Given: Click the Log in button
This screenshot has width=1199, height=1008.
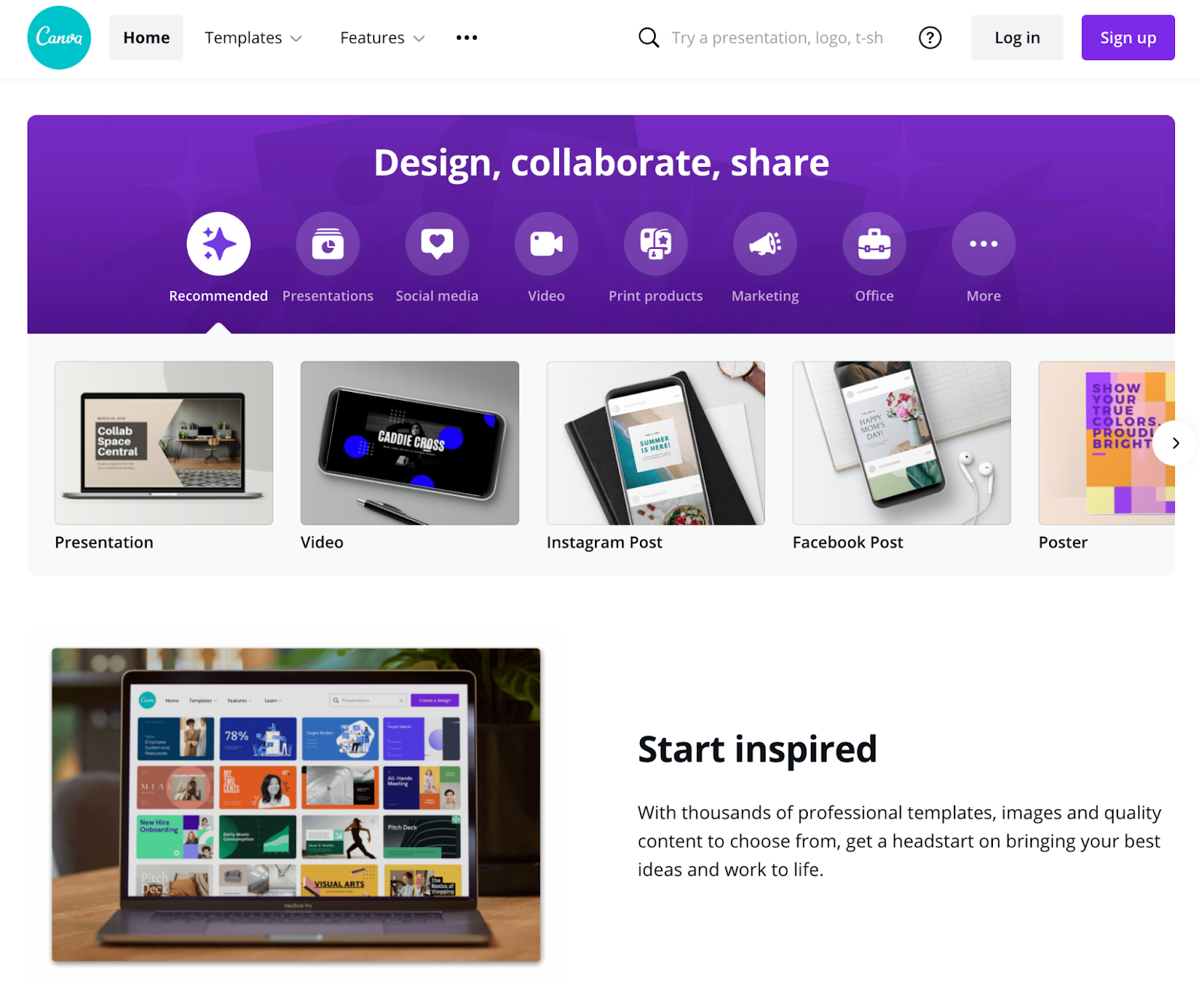Looking at the screenshot, I should click(x=1017, y=37).
